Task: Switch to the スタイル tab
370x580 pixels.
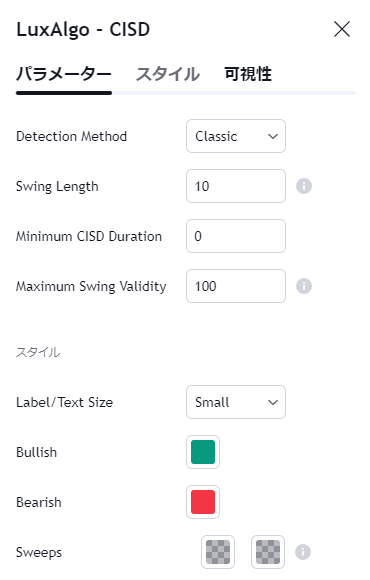Action: pos(168,74)
